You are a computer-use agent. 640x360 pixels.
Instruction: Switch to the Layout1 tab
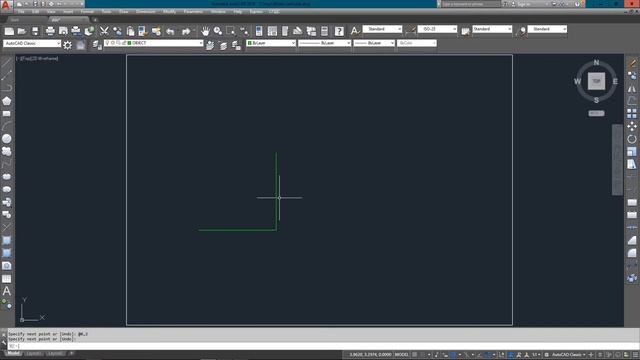[33, 353]
